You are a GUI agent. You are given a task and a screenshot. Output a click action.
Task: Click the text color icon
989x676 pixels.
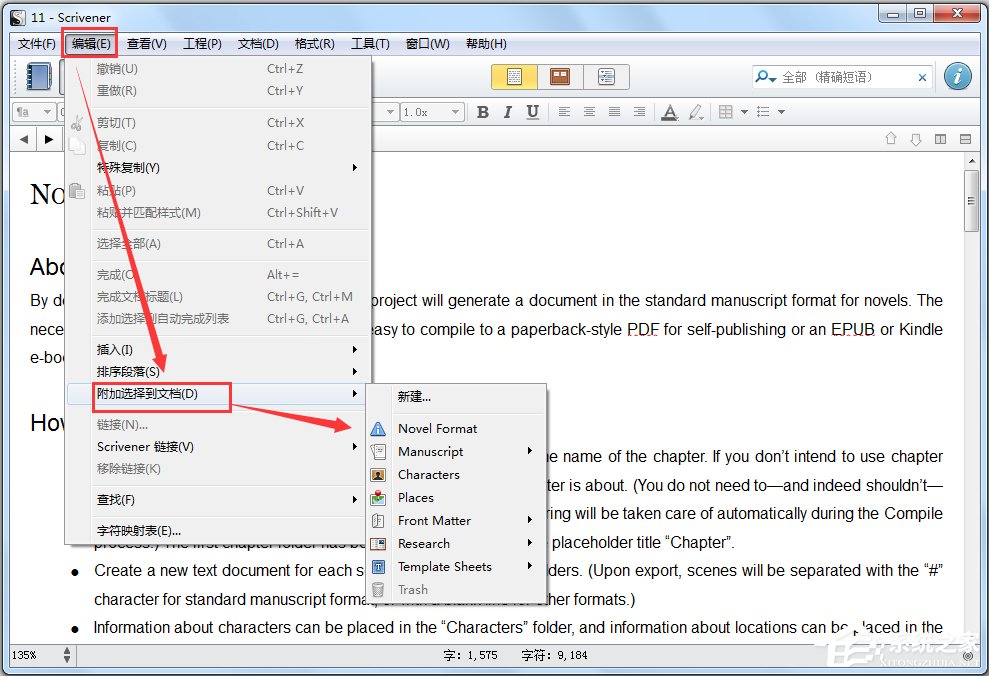pyautogui.click(x=669, y=112)
